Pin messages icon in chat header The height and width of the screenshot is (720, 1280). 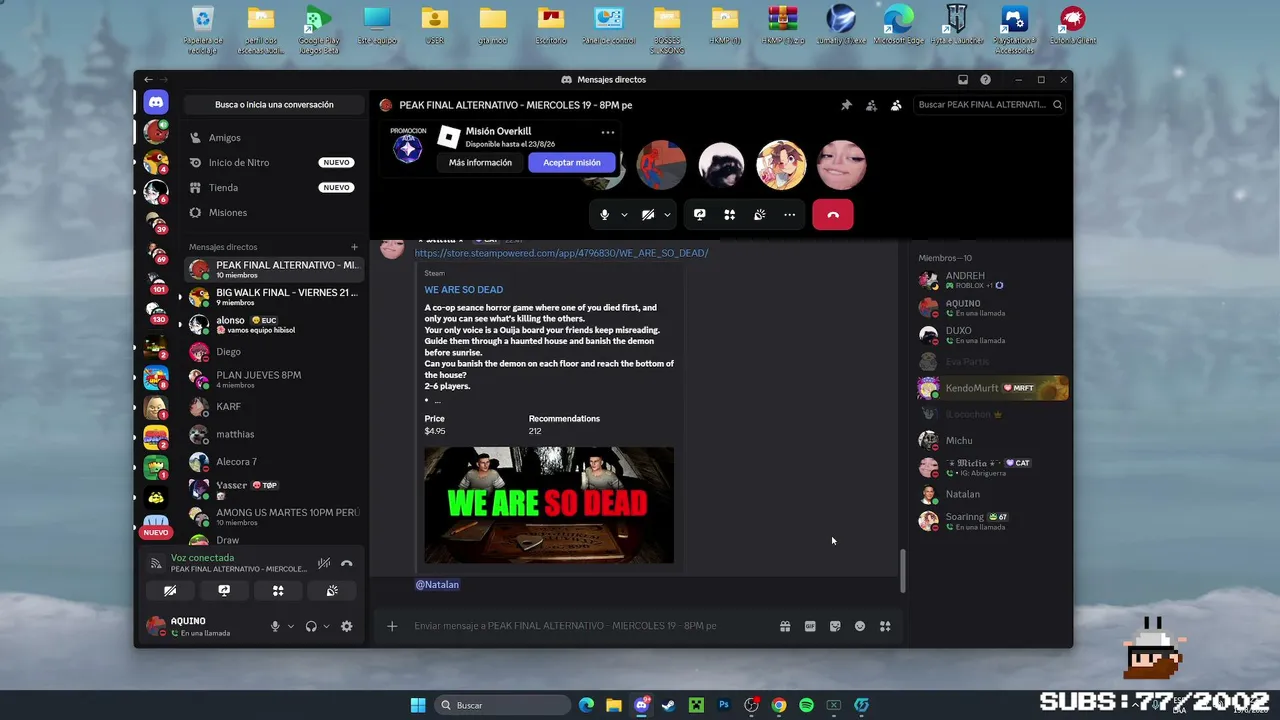pyautogui.click(x=846, y=105)
